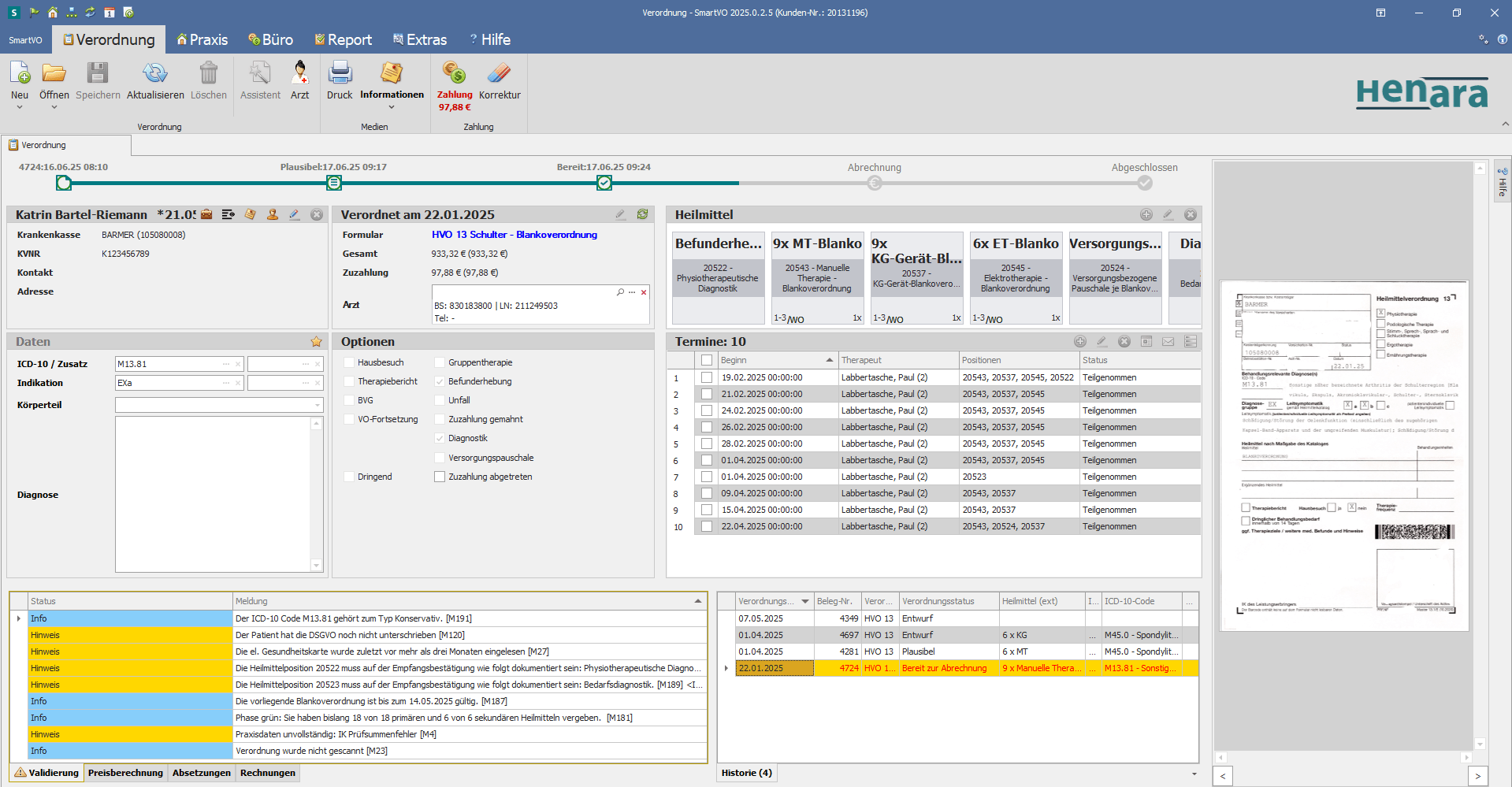Switch to the Preisberechnung button at the bottom
Screen dimensions: 1512x787
(x=124, y=773)
